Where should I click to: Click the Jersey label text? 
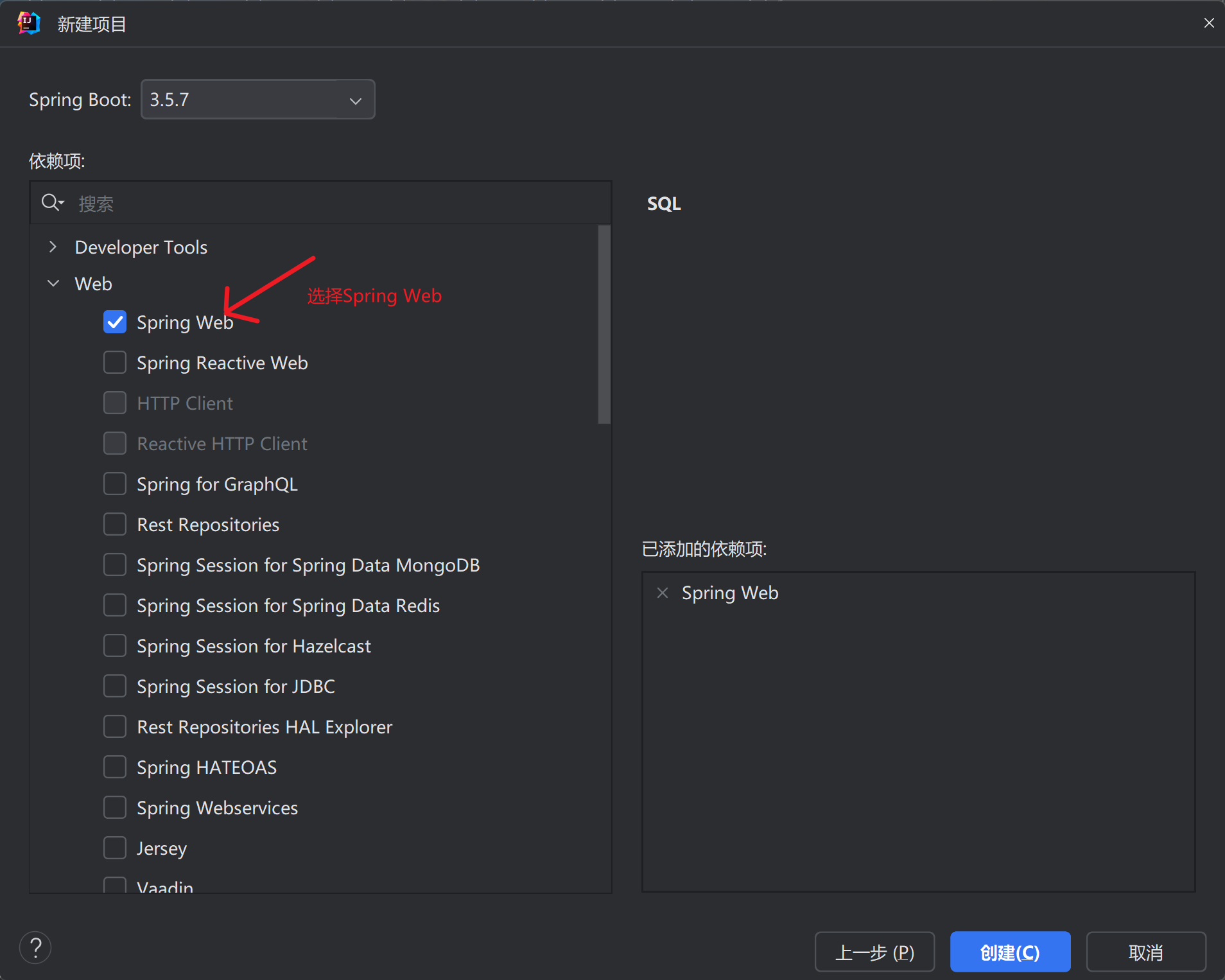click(162, 848)
